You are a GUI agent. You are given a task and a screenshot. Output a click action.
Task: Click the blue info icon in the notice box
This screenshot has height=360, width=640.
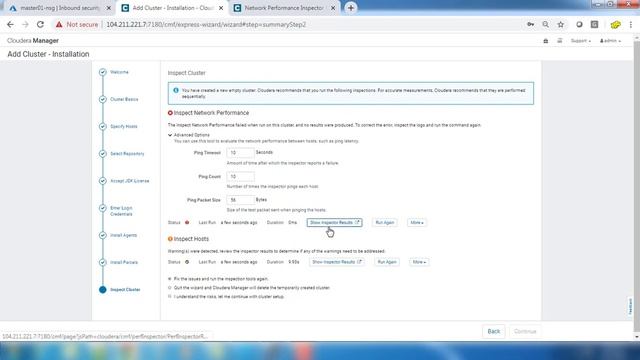click(x=176, y=90)
